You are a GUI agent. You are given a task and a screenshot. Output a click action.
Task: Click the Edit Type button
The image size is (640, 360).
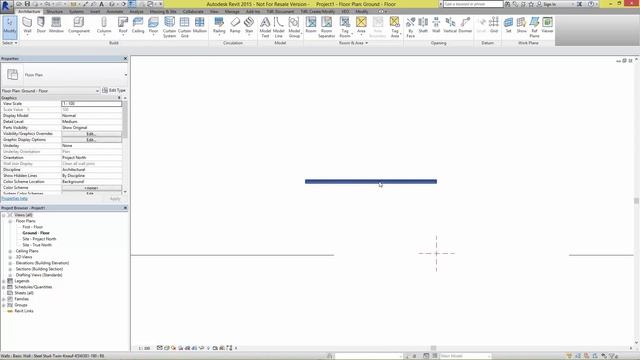click(114, 90)
